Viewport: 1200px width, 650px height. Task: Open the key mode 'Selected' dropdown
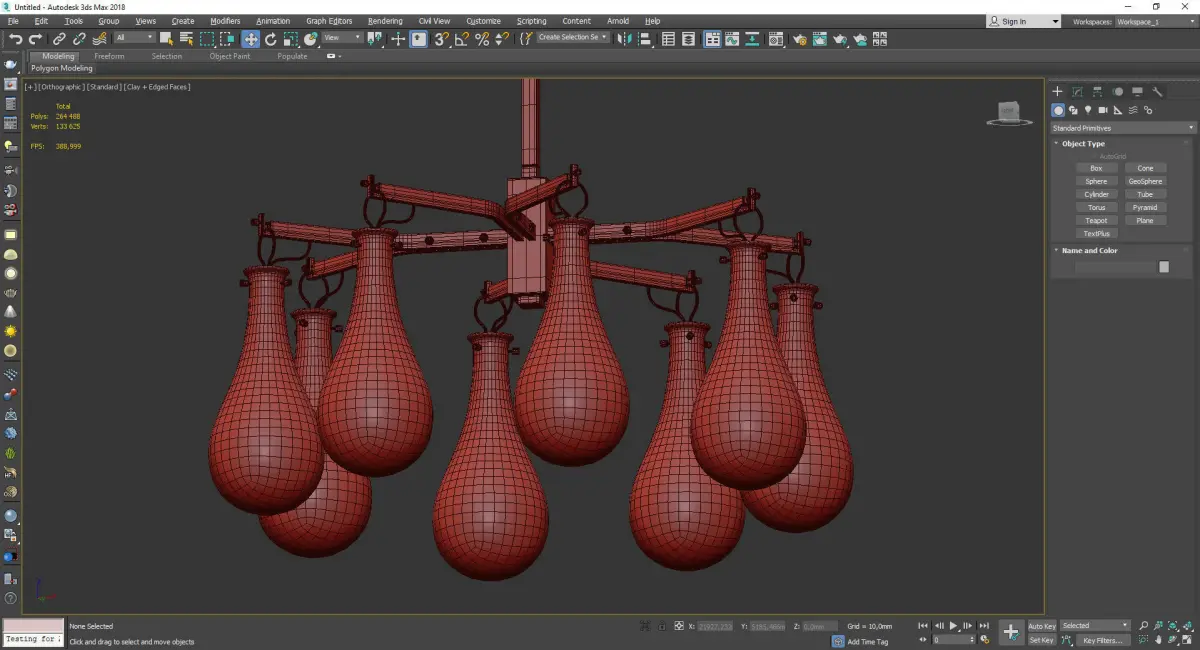tap(1095, 626)
